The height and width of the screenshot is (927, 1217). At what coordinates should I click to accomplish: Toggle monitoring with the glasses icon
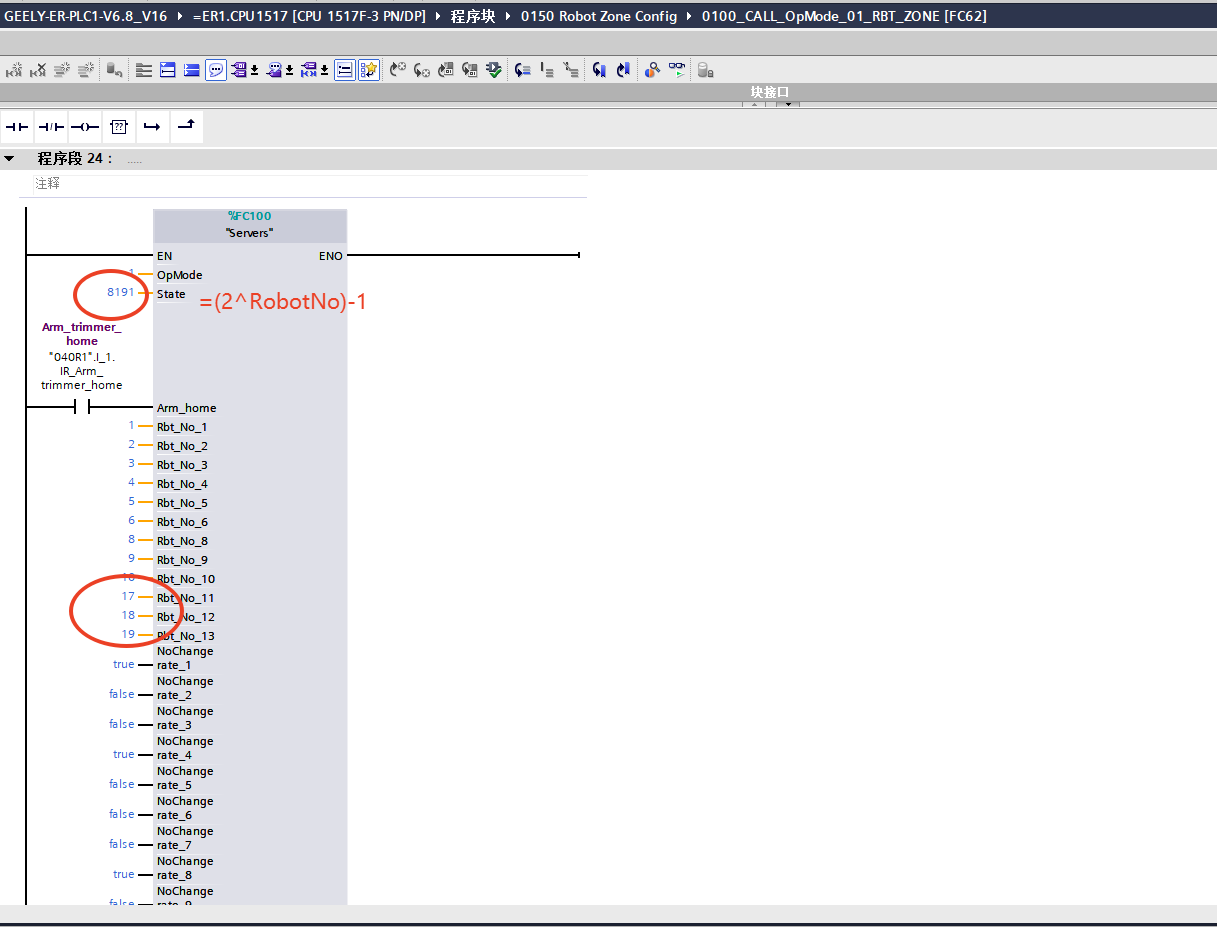pos(678,70)
